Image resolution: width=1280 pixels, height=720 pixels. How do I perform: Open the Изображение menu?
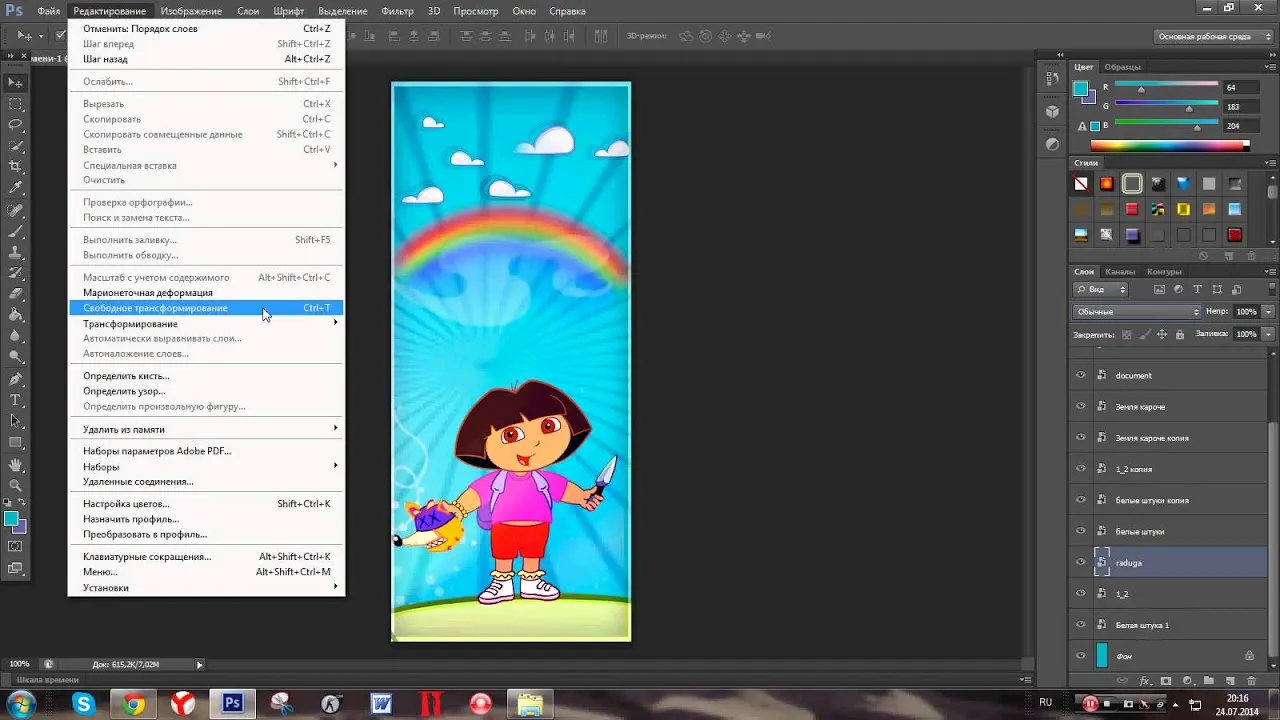191,11
